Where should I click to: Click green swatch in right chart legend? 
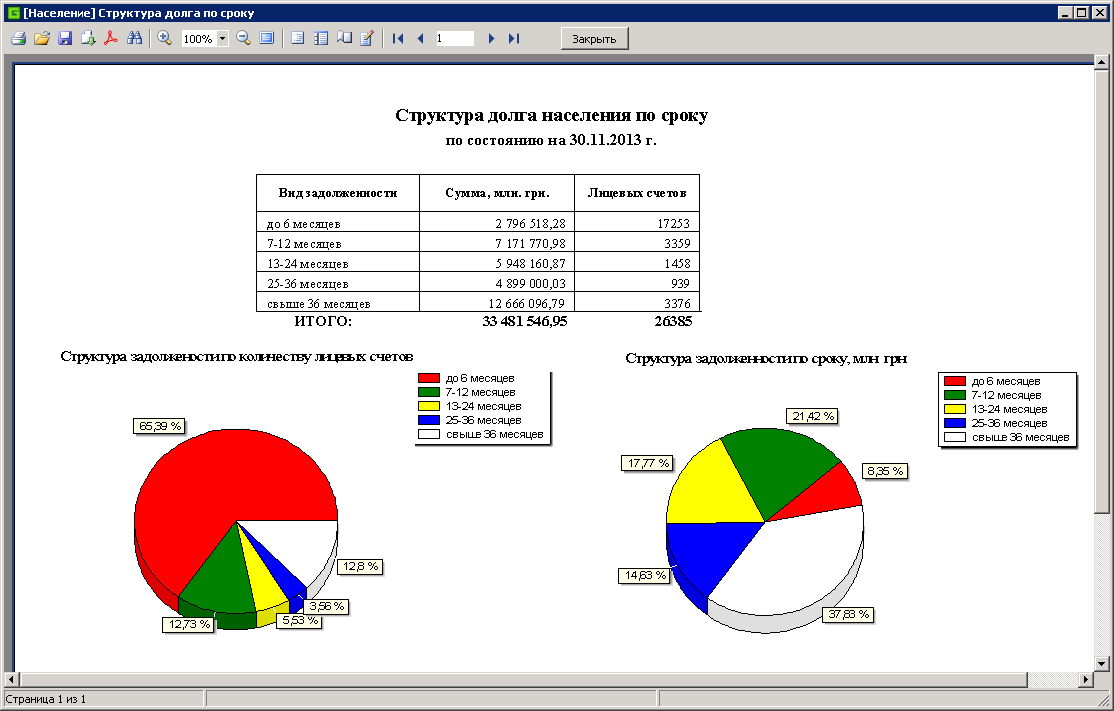point(955,395)
